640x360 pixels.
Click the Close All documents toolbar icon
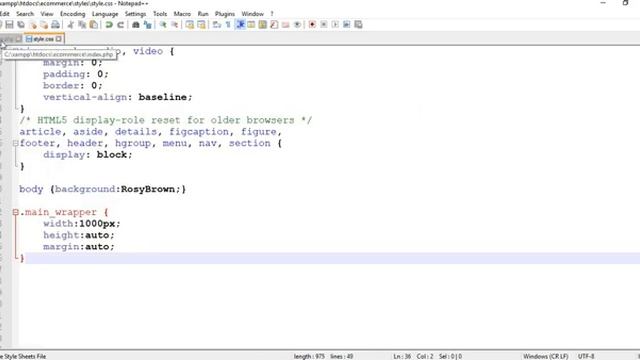(44, 25)
